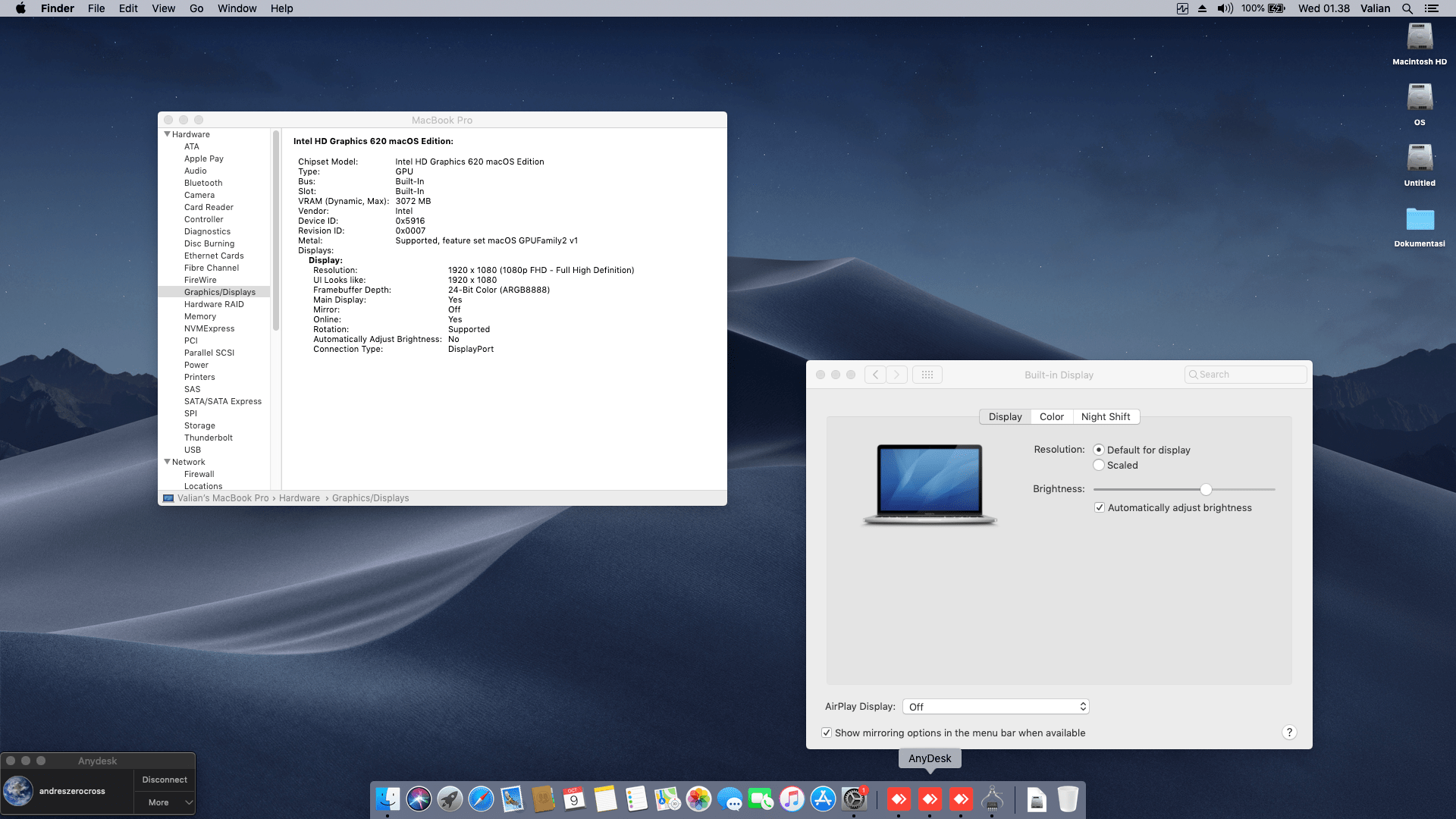Open iTunes from the Dock

point(792,799)
